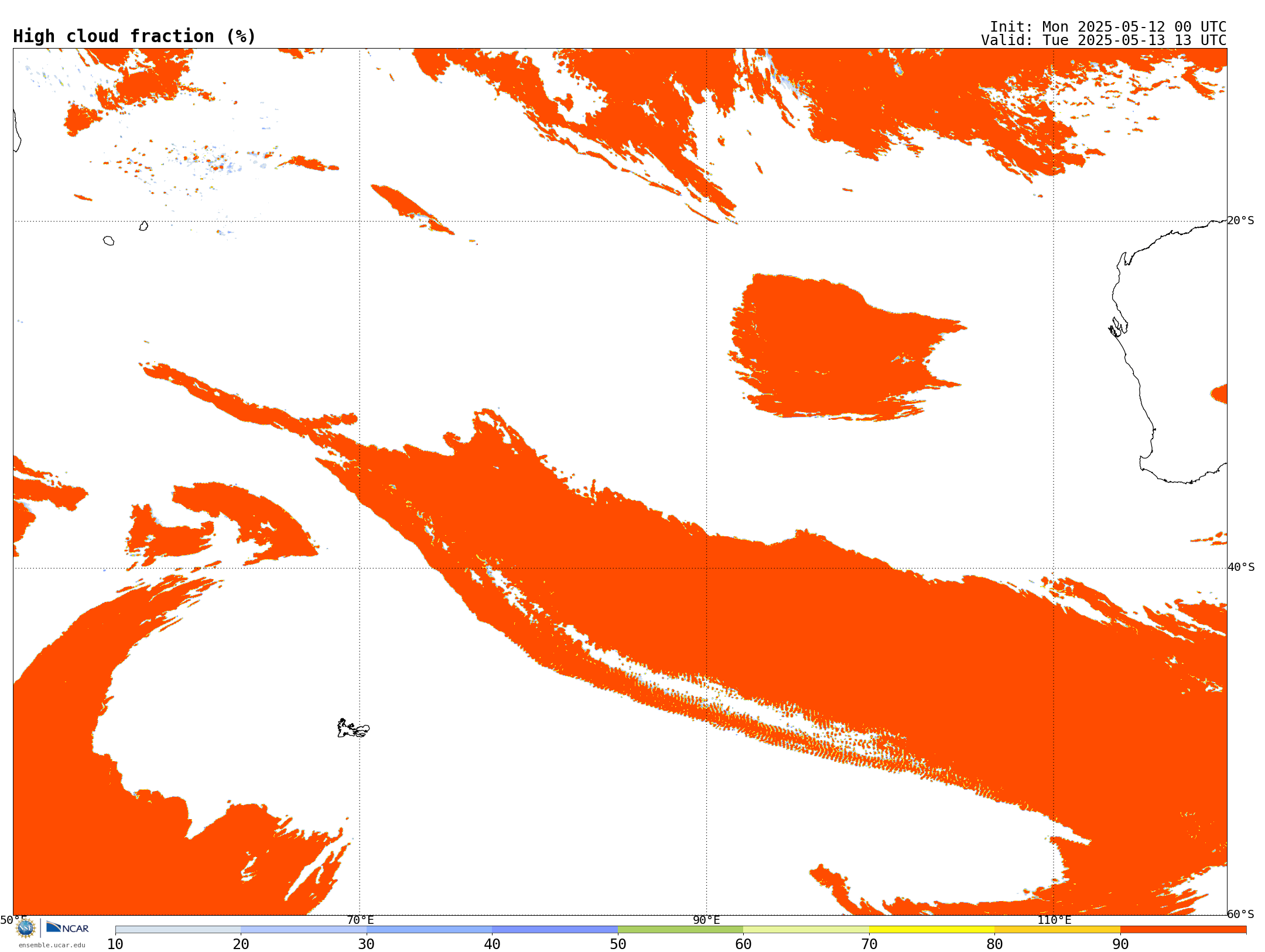This screenshot has width=1265, height=952.
Task: Click the ensemble.ucar.edu text
Action: point(52,945)
